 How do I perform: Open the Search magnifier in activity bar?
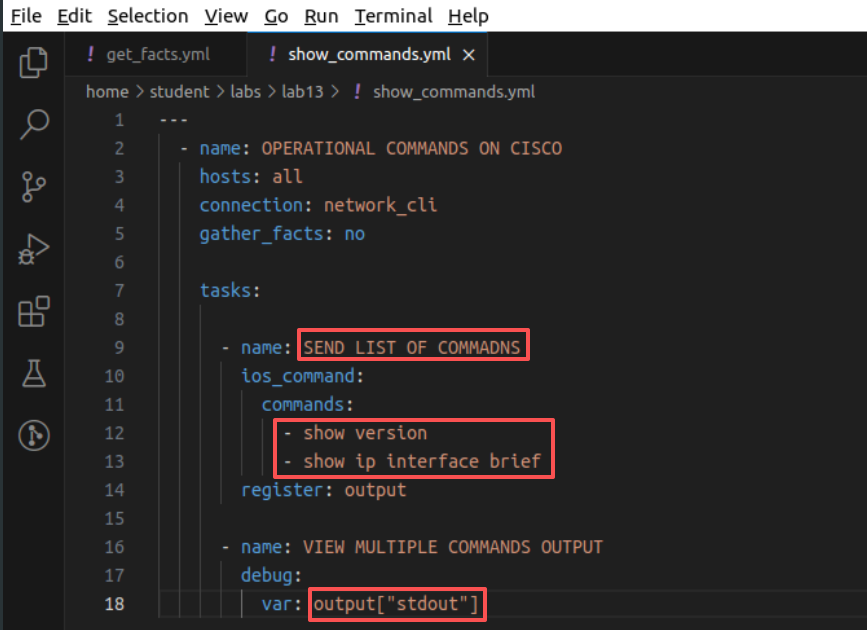pos(34,124)
